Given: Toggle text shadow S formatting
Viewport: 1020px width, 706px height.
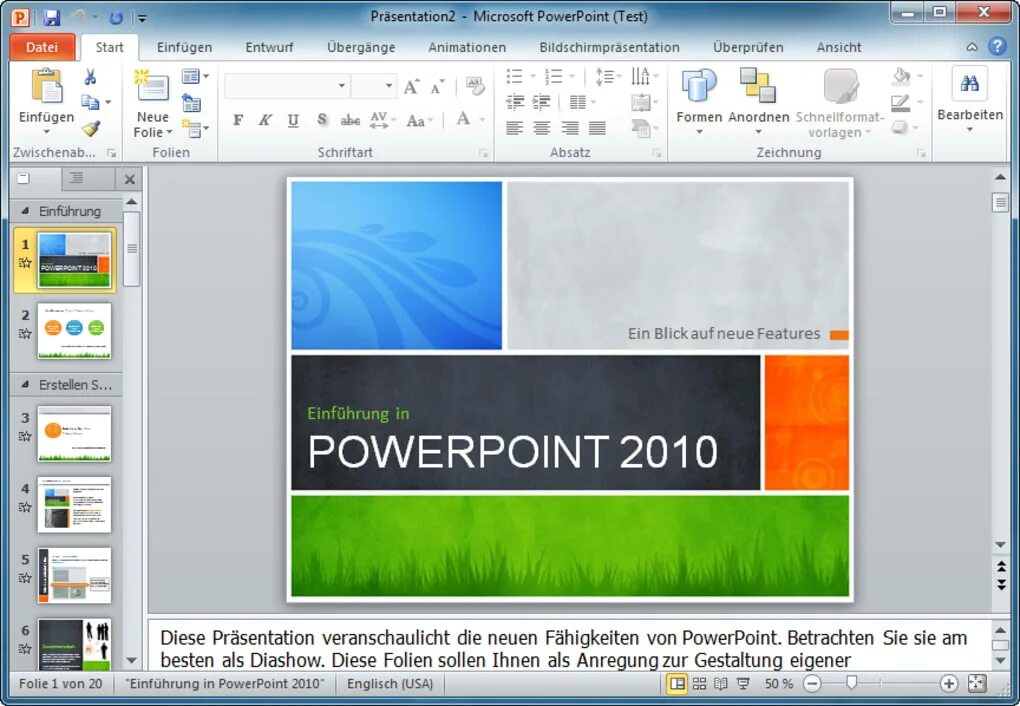Looking at the screenshot, I should tap(322, 120).
